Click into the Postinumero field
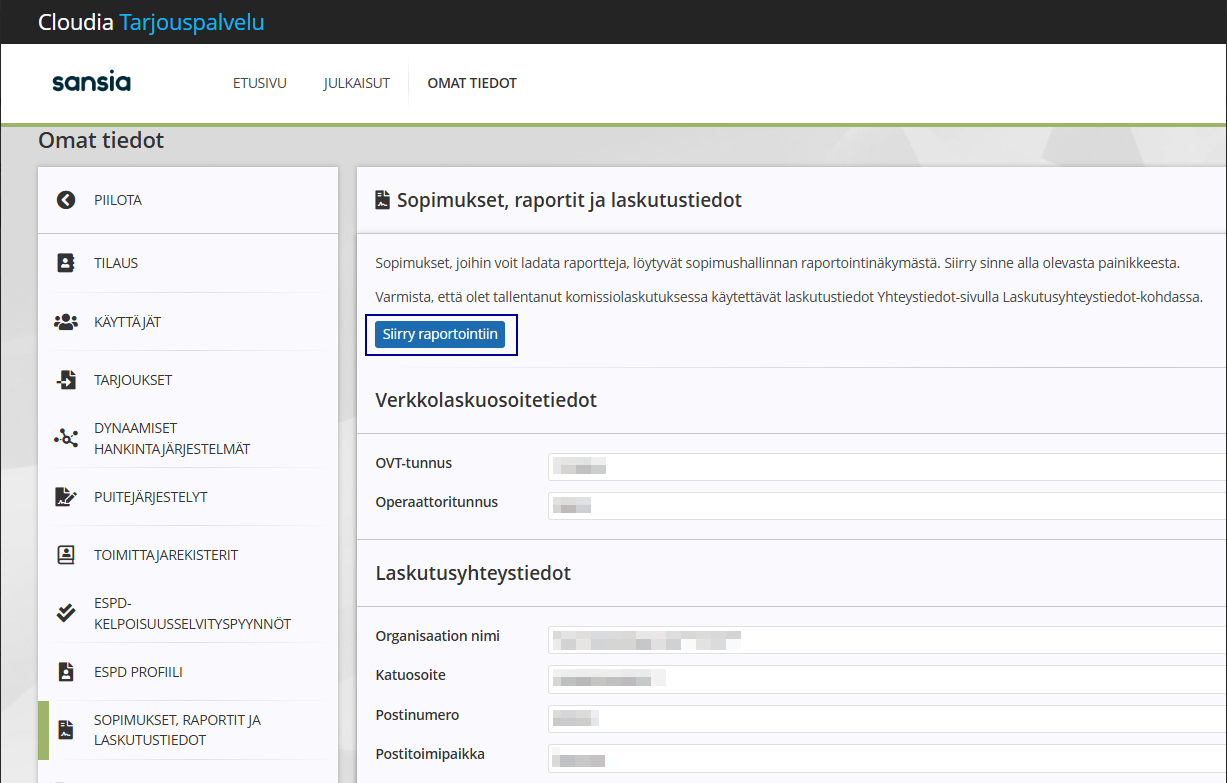 [887, 718]
